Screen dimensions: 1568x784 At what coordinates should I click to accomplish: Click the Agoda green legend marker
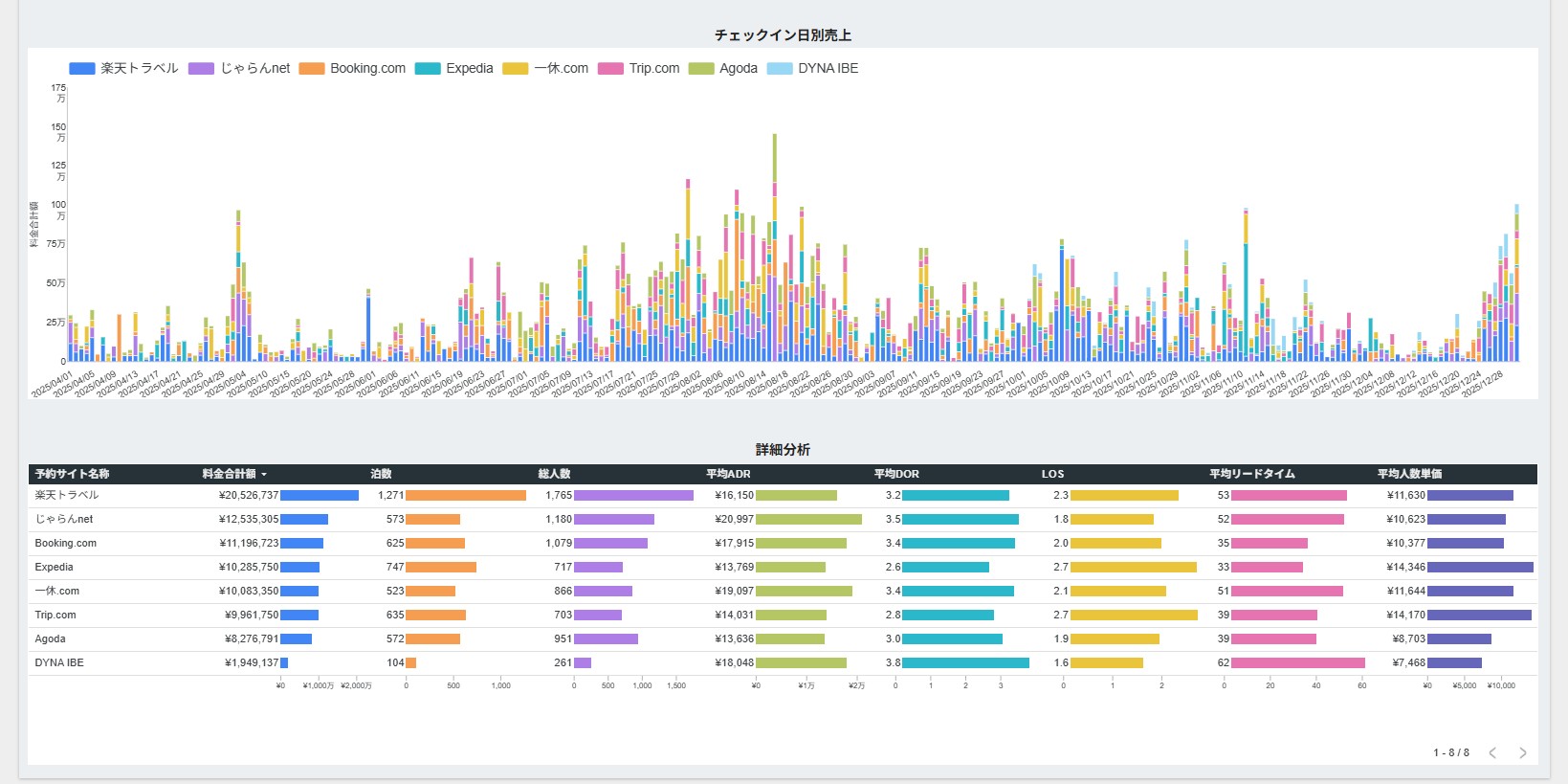coord(701,69)
